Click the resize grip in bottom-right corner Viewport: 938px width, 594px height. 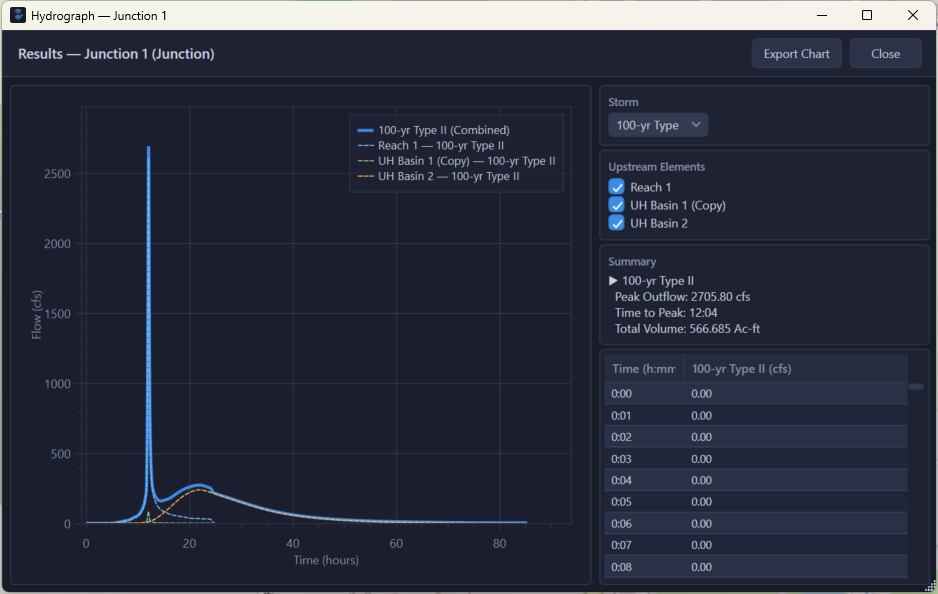[930, 586]
